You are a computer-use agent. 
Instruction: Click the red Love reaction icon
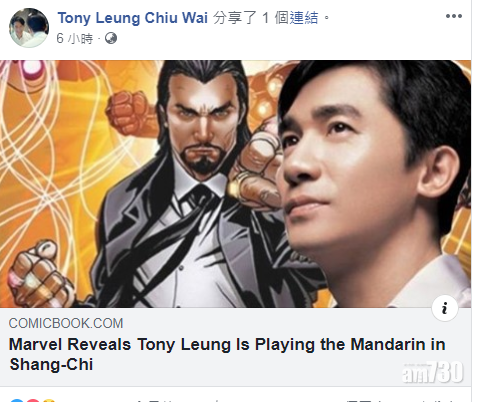click(33, 400)
